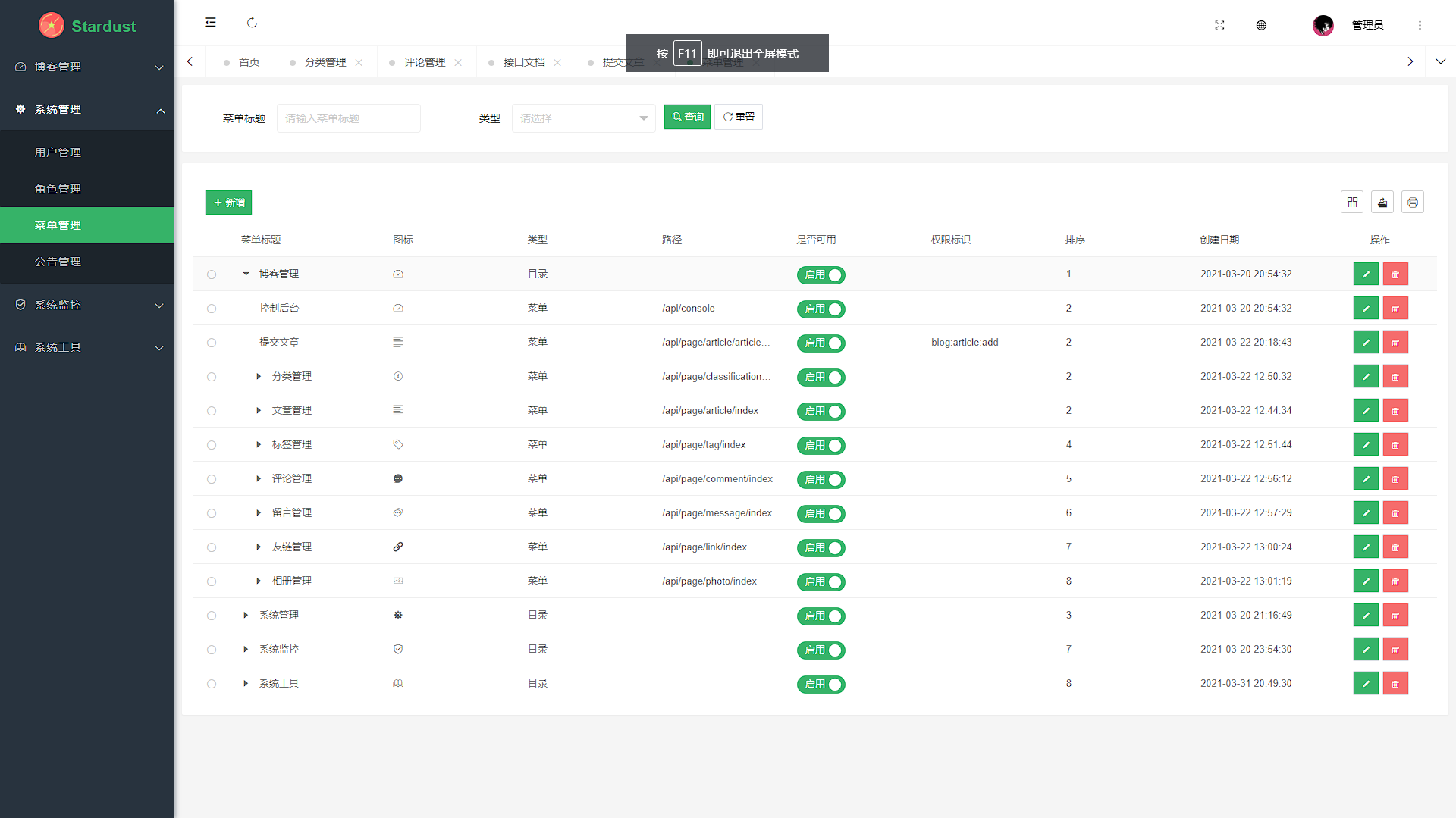
Task: Click the print table icon
Action: coord(1413,202)
